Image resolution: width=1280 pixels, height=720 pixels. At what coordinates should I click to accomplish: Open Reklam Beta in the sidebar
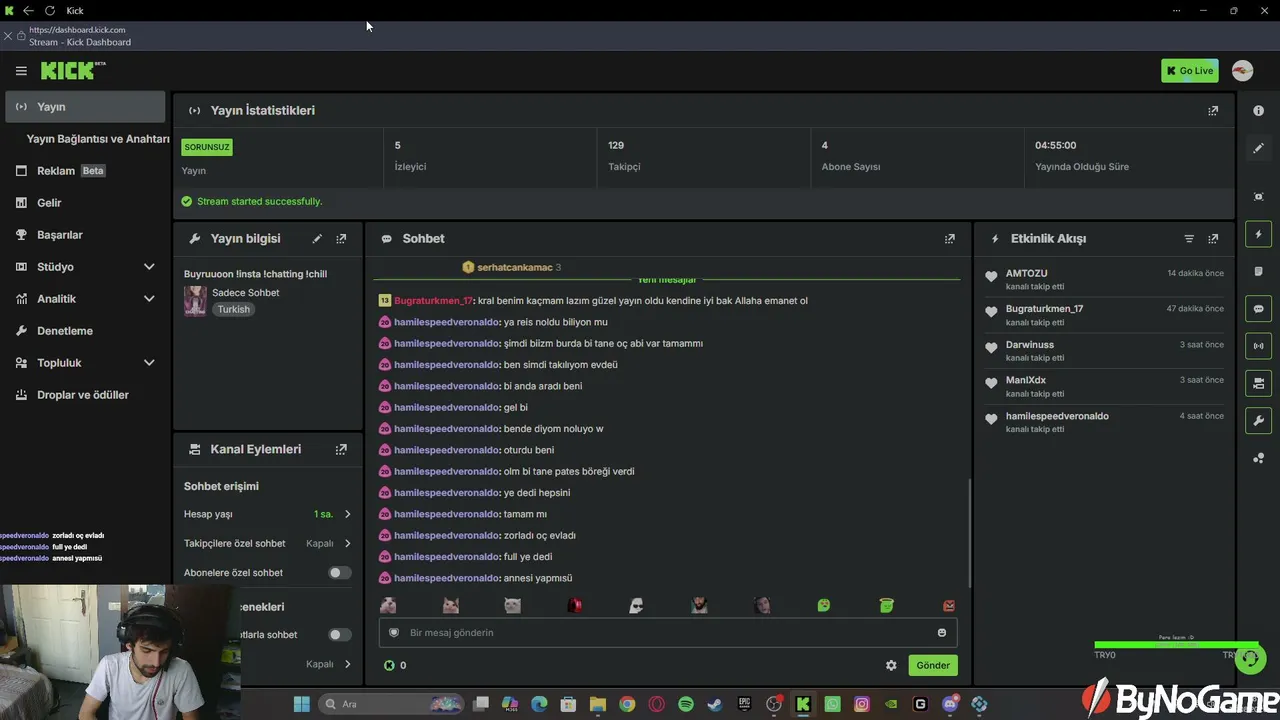coord(85,171)
